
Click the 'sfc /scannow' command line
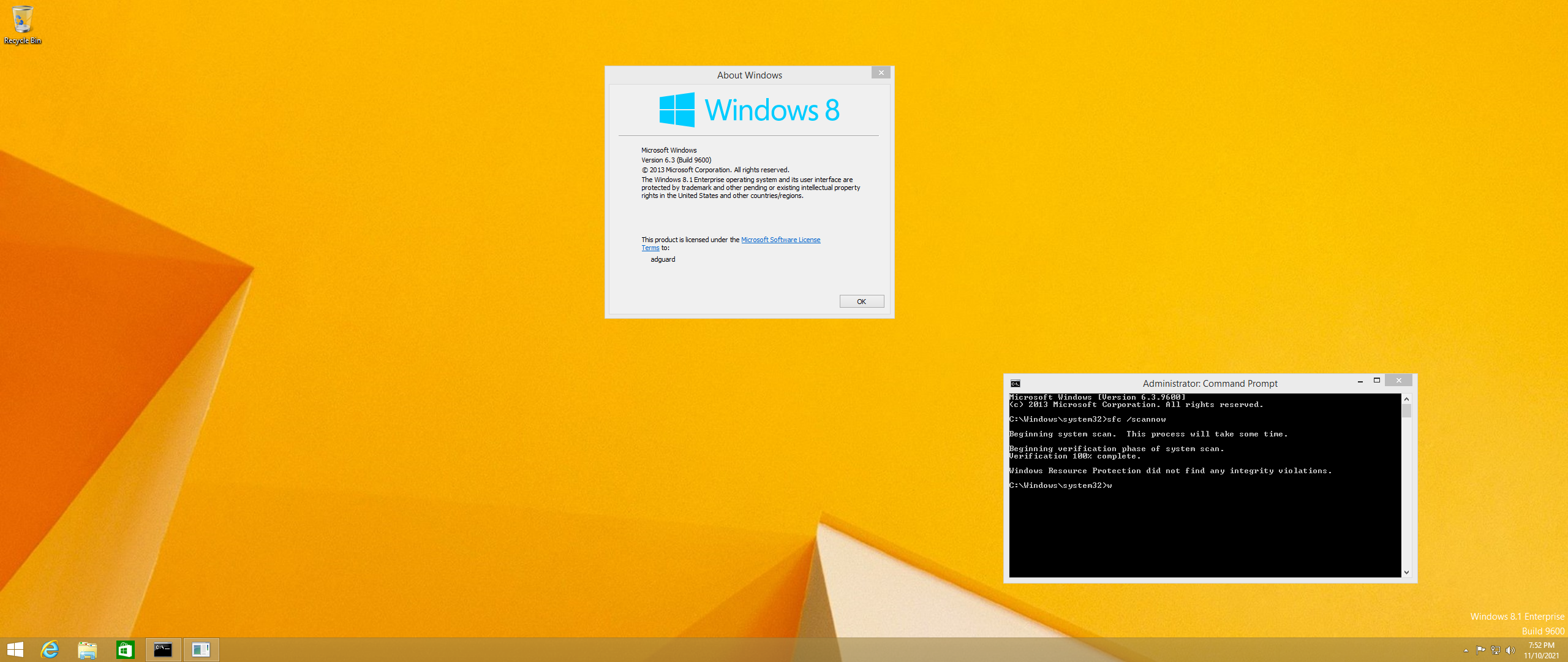1088,419
